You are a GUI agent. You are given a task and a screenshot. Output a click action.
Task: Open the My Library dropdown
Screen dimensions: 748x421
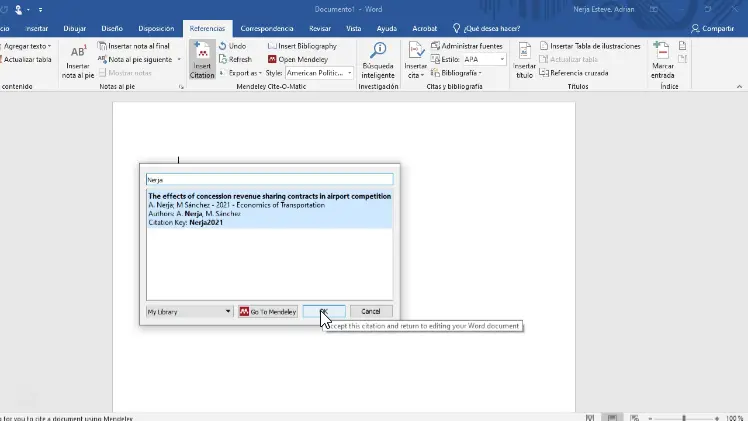click(189, 311)
